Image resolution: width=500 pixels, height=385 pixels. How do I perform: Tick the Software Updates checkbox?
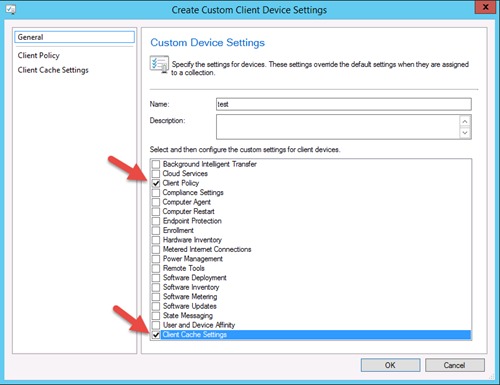[x=156, y=306]
